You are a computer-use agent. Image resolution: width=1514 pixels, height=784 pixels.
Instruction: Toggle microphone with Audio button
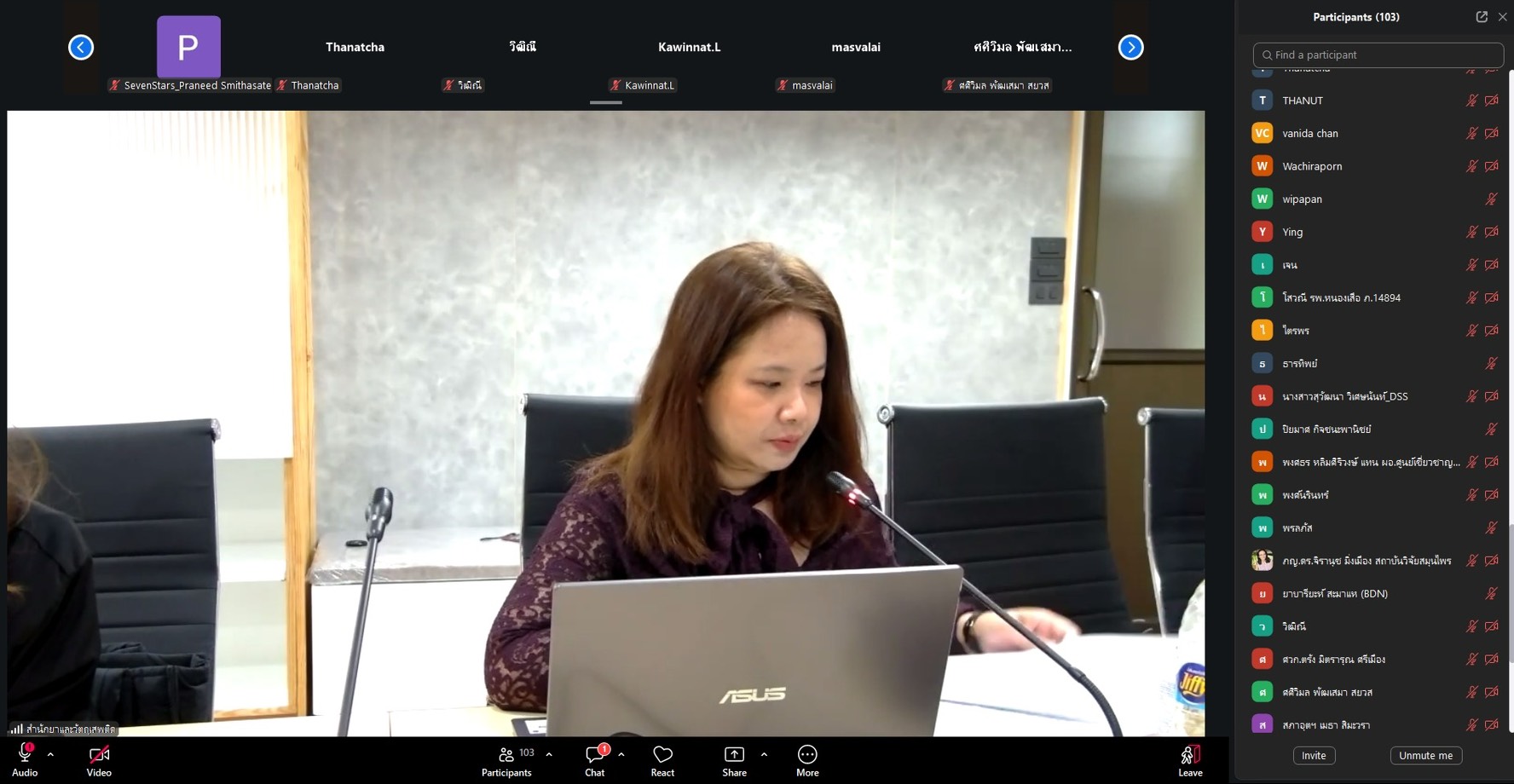[x=25, y=755]
